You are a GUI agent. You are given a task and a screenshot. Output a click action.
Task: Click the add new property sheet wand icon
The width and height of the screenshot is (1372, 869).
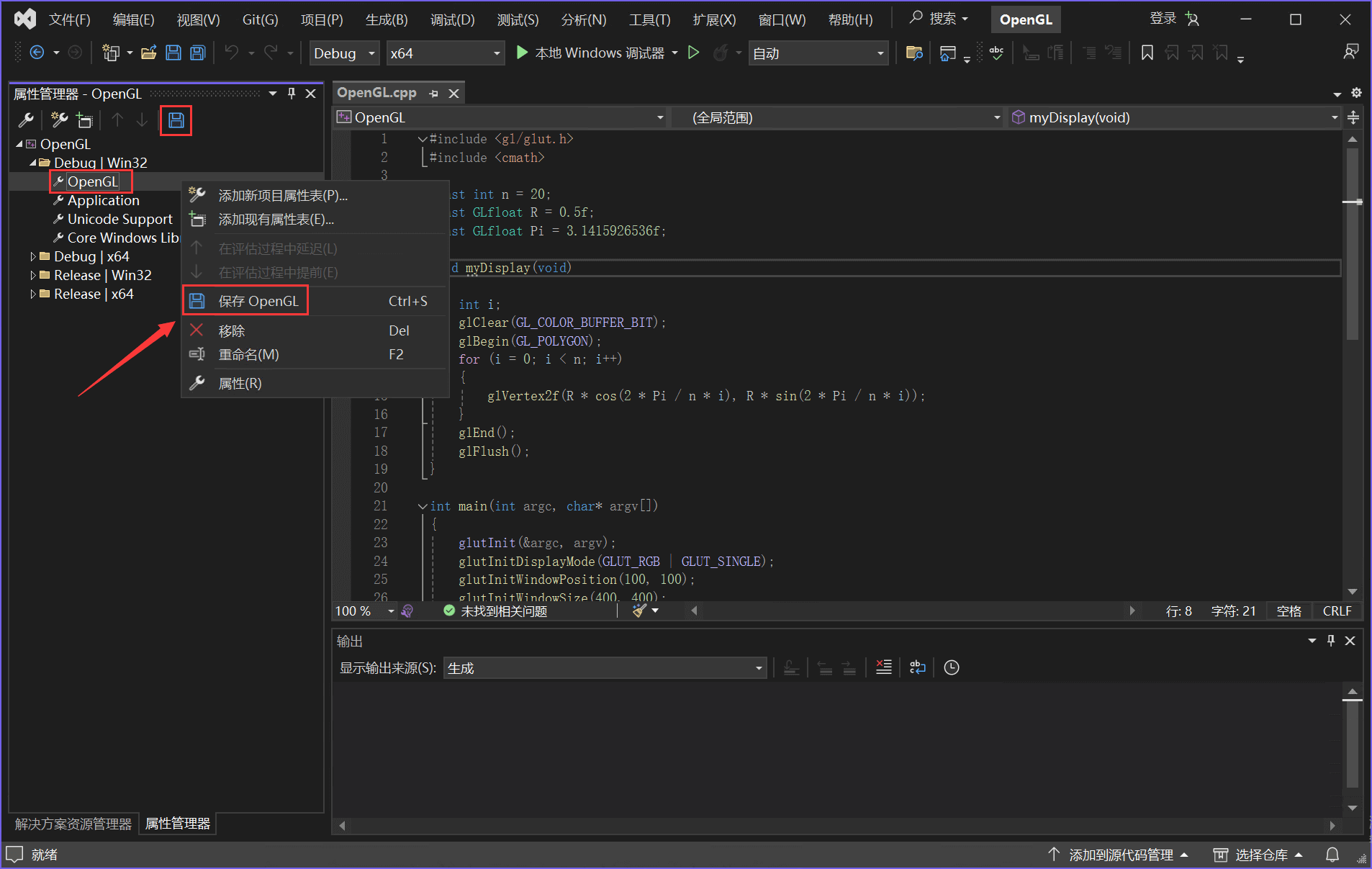[60, 120]
